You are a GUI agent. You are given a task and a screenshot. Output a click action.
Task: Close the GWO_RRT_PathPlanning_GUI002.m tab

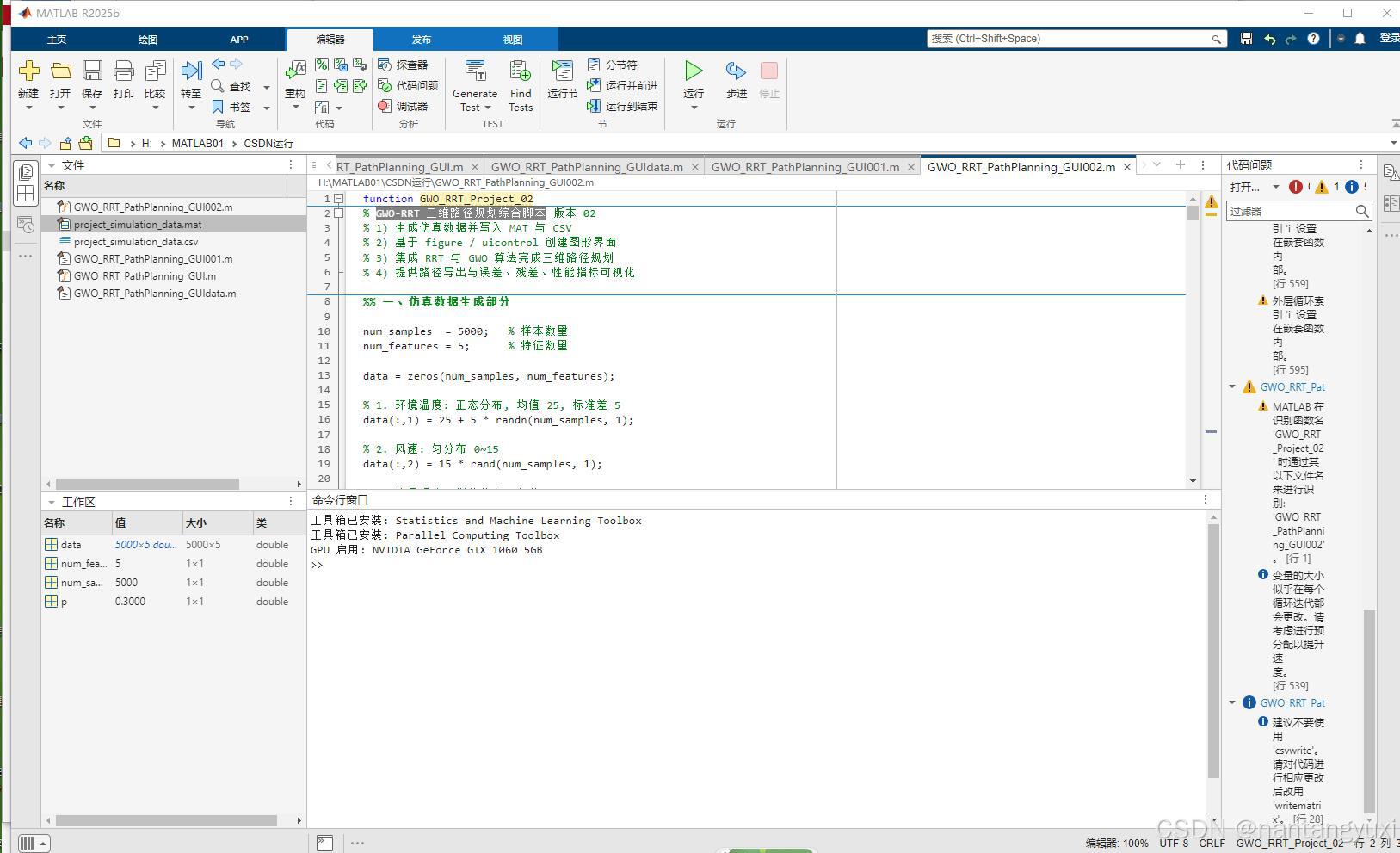1127,167
